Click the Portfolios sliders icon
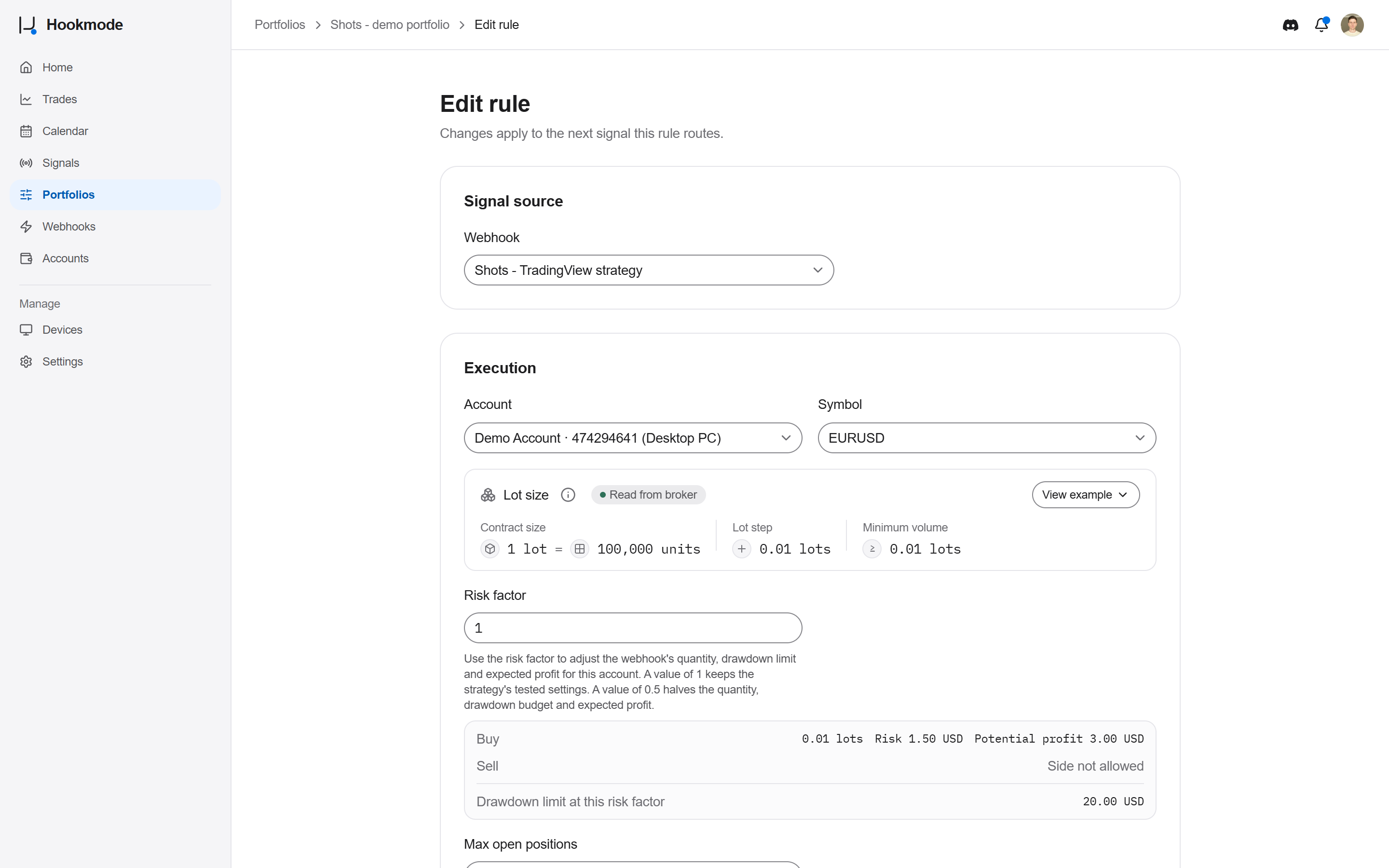The height and width of the screenshot is (868, 1389). pyautogui.click(x=26, y=195)
